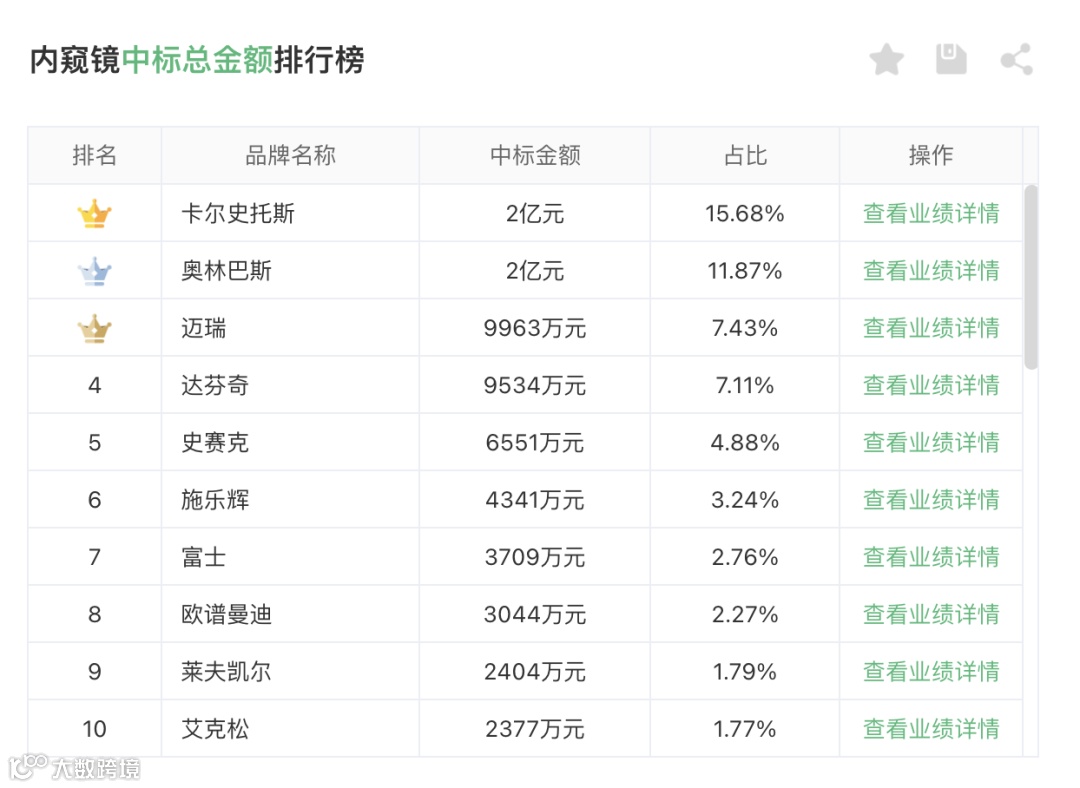Click the silver crown for rank two
1080x788 pixels.
(x=94, y=271)
